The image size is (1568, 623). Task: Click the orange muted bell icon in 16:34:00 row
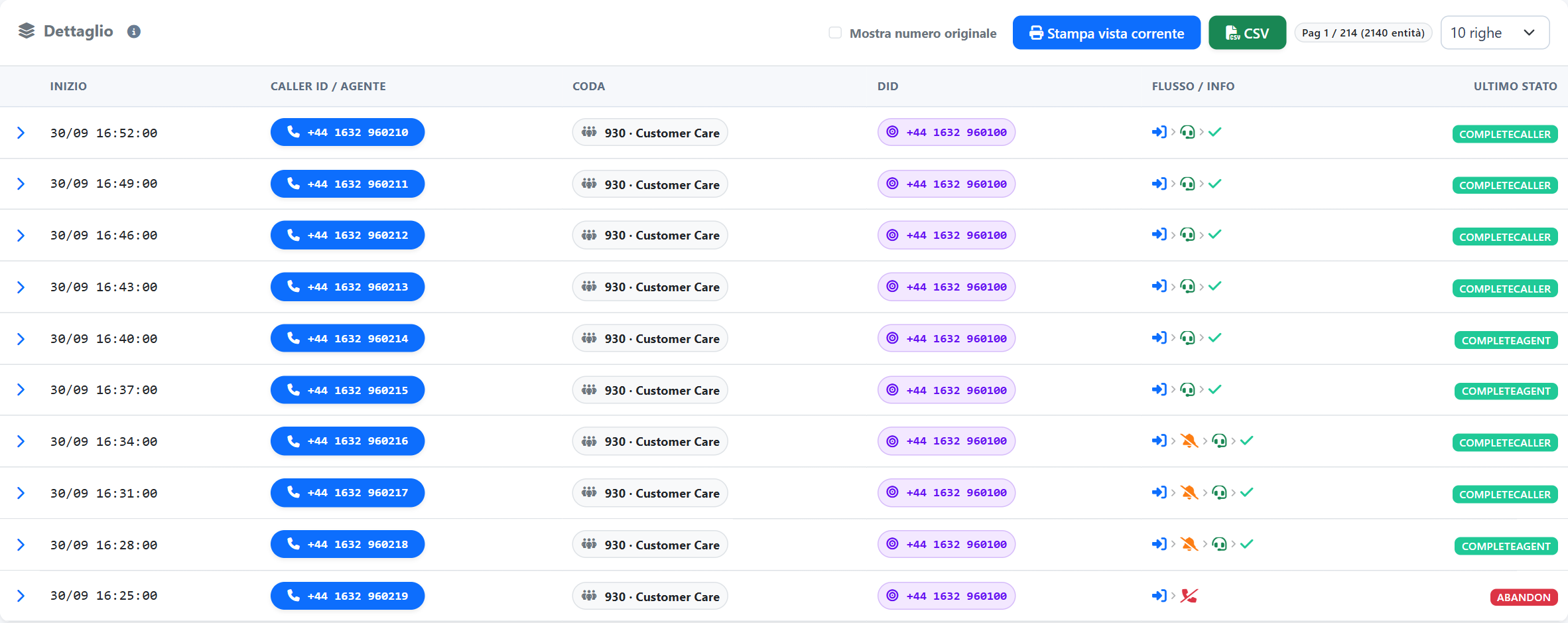(1189, 441)
